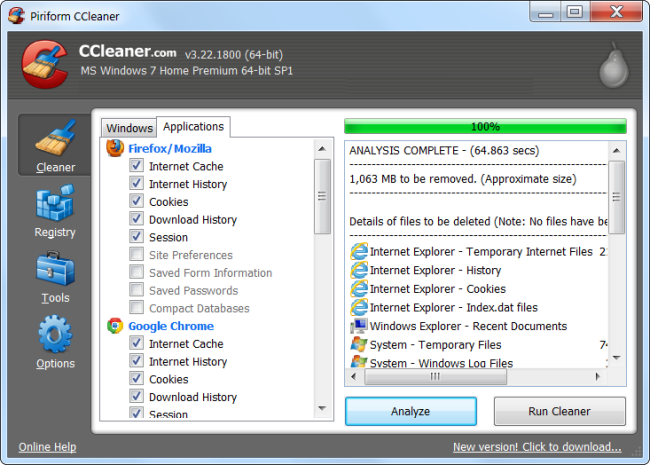Image resolution: width=650 pixels, height=465 pixels.
Task: Click the Firefox Saved Passwords label
Action: click(x=194, y=291)
